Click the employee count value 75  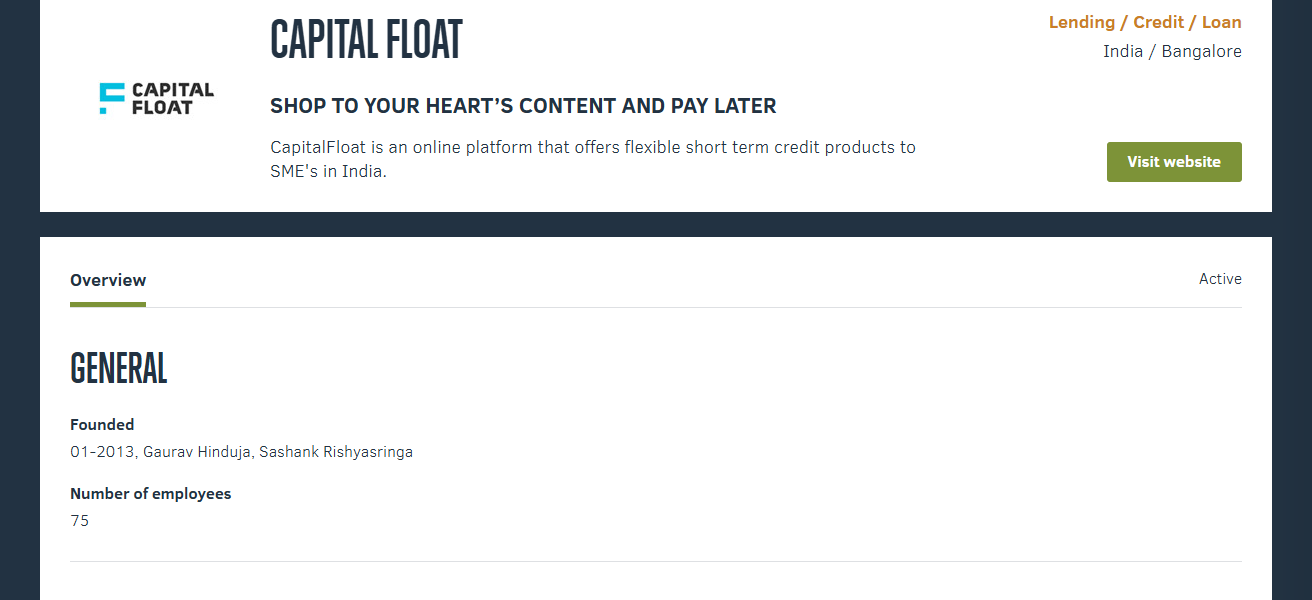[79, 520]
